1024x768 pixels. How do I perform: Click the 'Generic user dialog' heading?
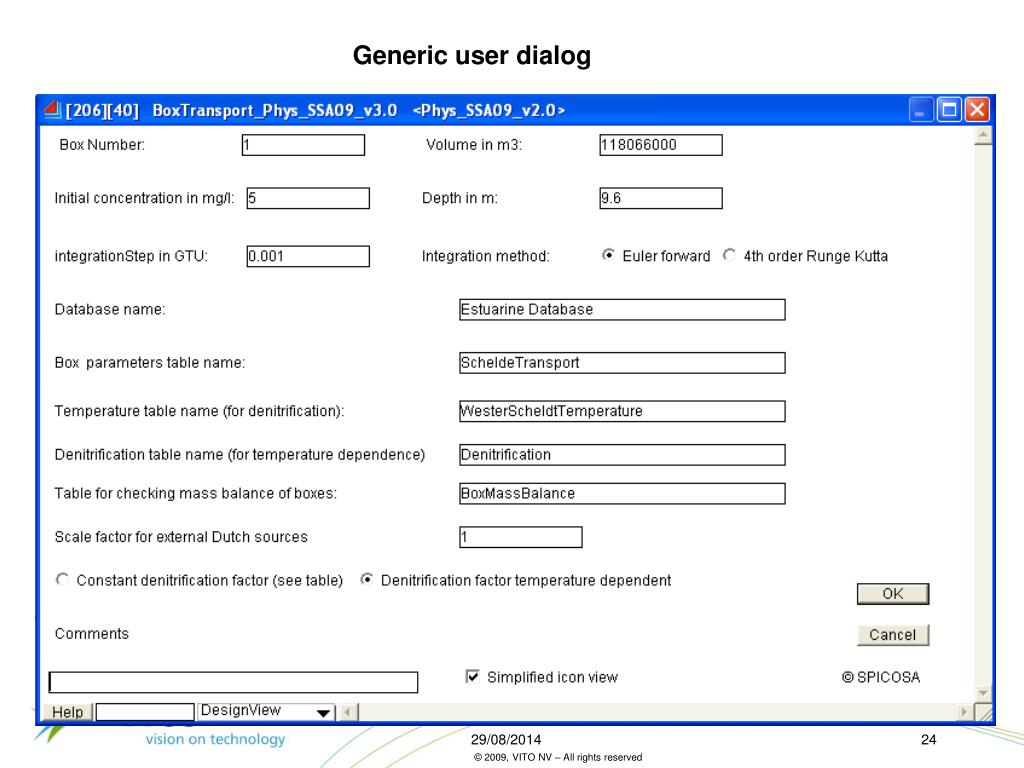click(472, 56)
